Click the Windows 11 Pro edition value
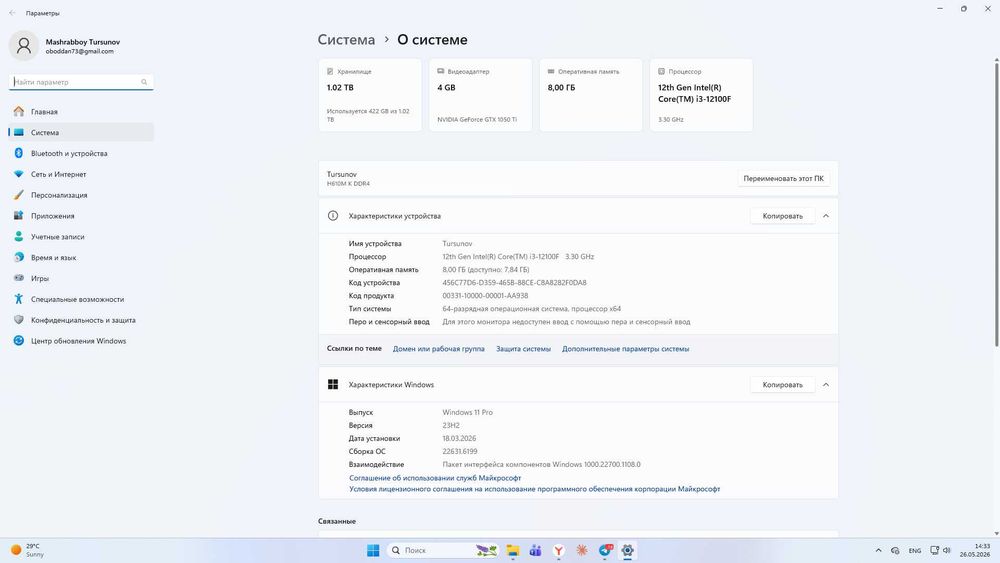Screen dimensions: 1000x563 click(467, 413)
